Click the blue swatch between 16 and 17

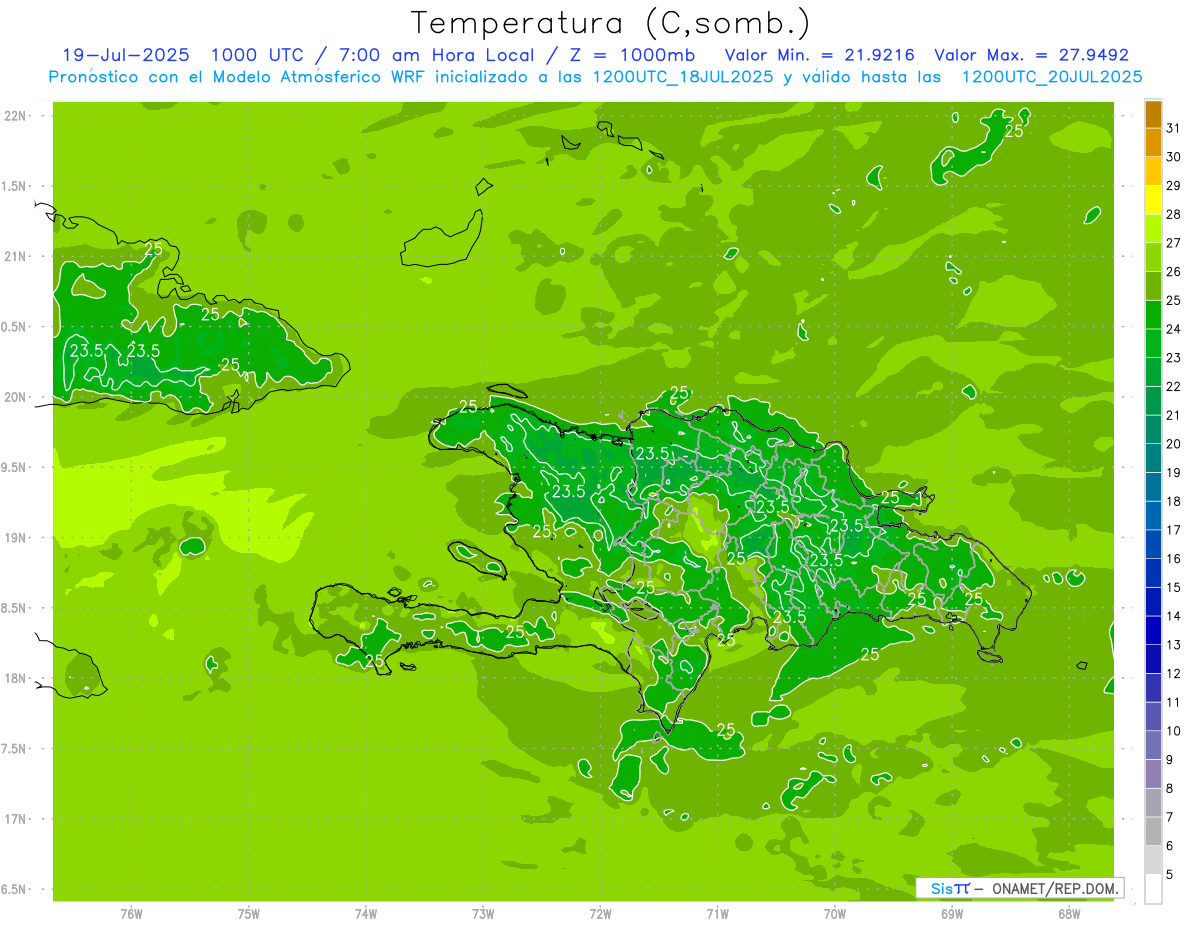pos(1153,545)
